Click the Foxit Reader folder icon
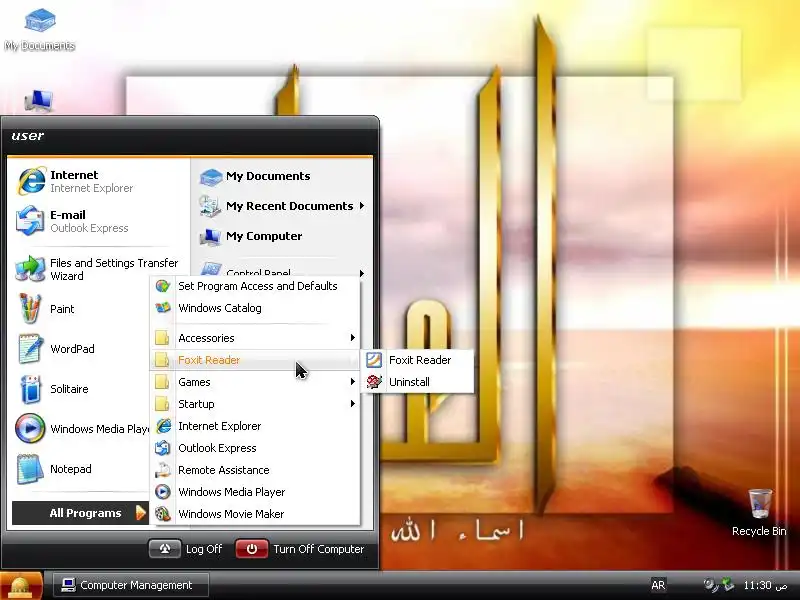Screen dimensions: 800x600 162,360
